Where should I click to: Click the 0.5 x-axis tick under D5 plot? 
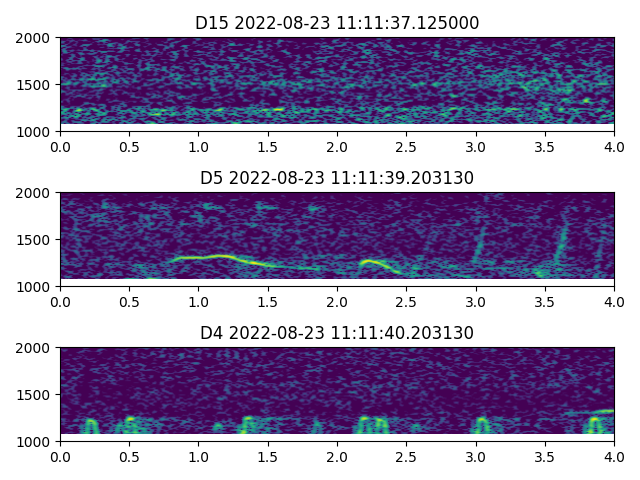(129, 301)
